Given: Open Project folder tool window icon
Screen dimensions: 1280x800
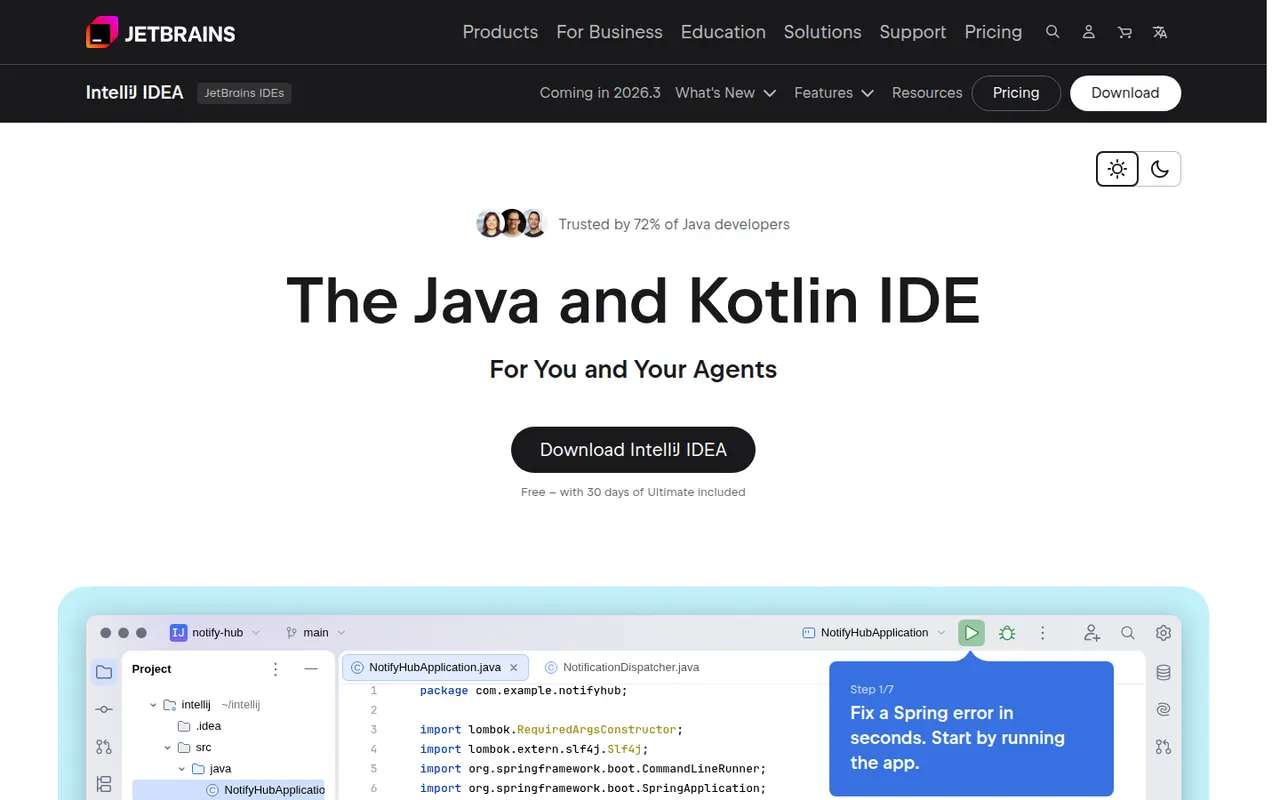Looking at the screenshot, I should coord(104,672).
